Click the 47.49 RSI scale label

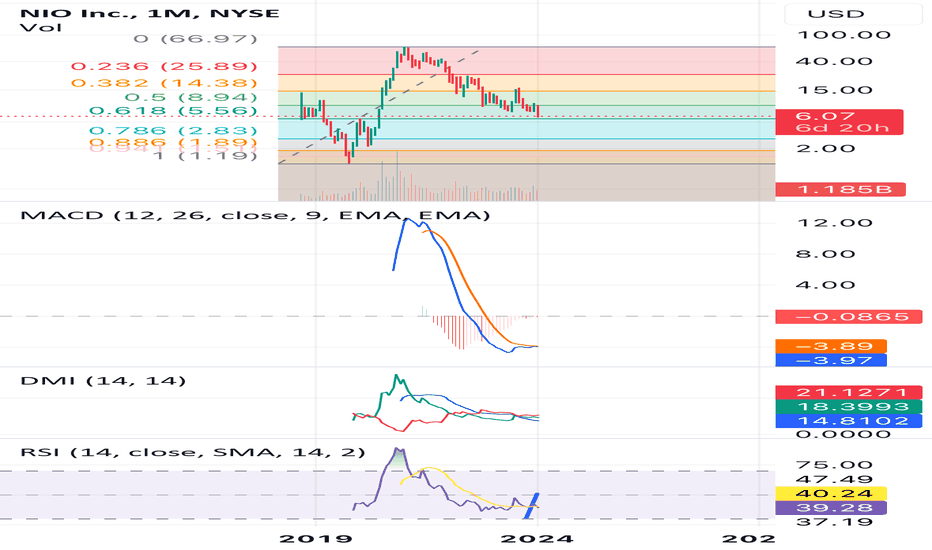click(x=834, y=479)
